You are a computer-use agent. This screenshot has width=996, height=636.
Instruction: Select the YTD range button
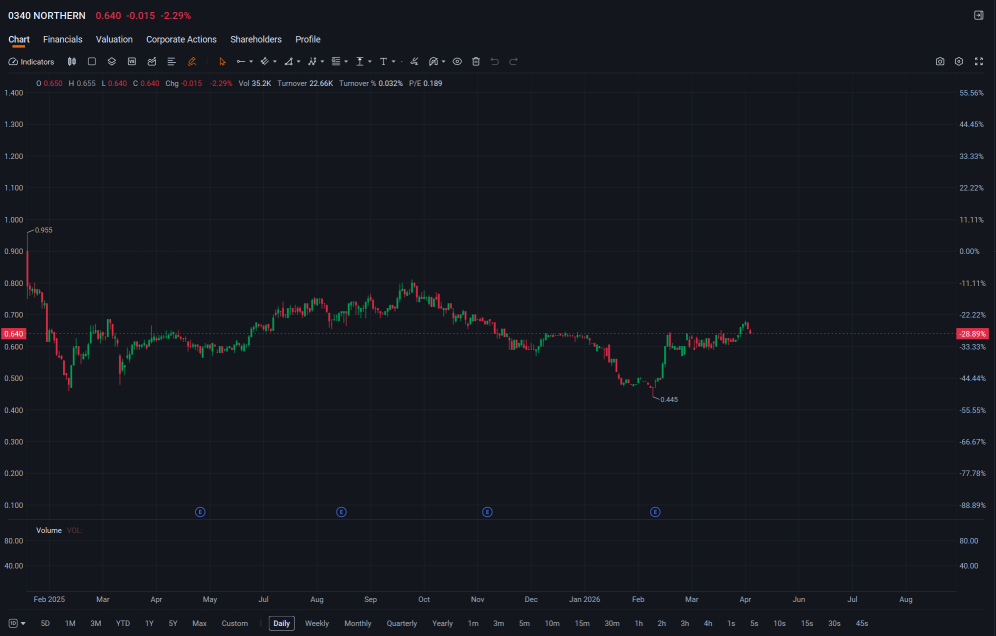pos(123,623)
